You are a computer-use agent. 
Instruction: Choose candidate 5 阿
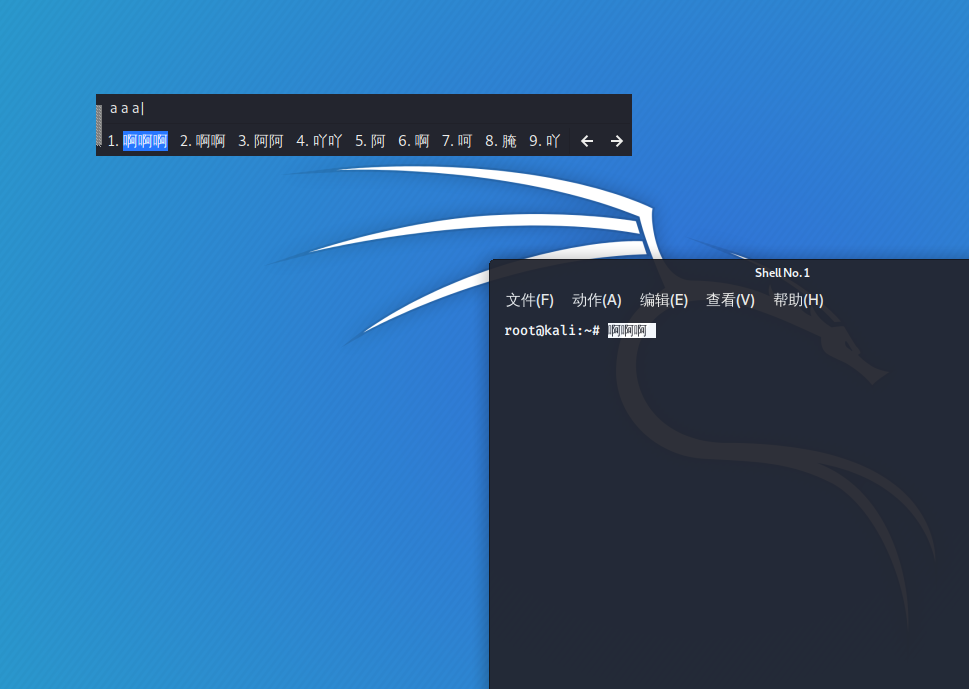coord(370,141)
